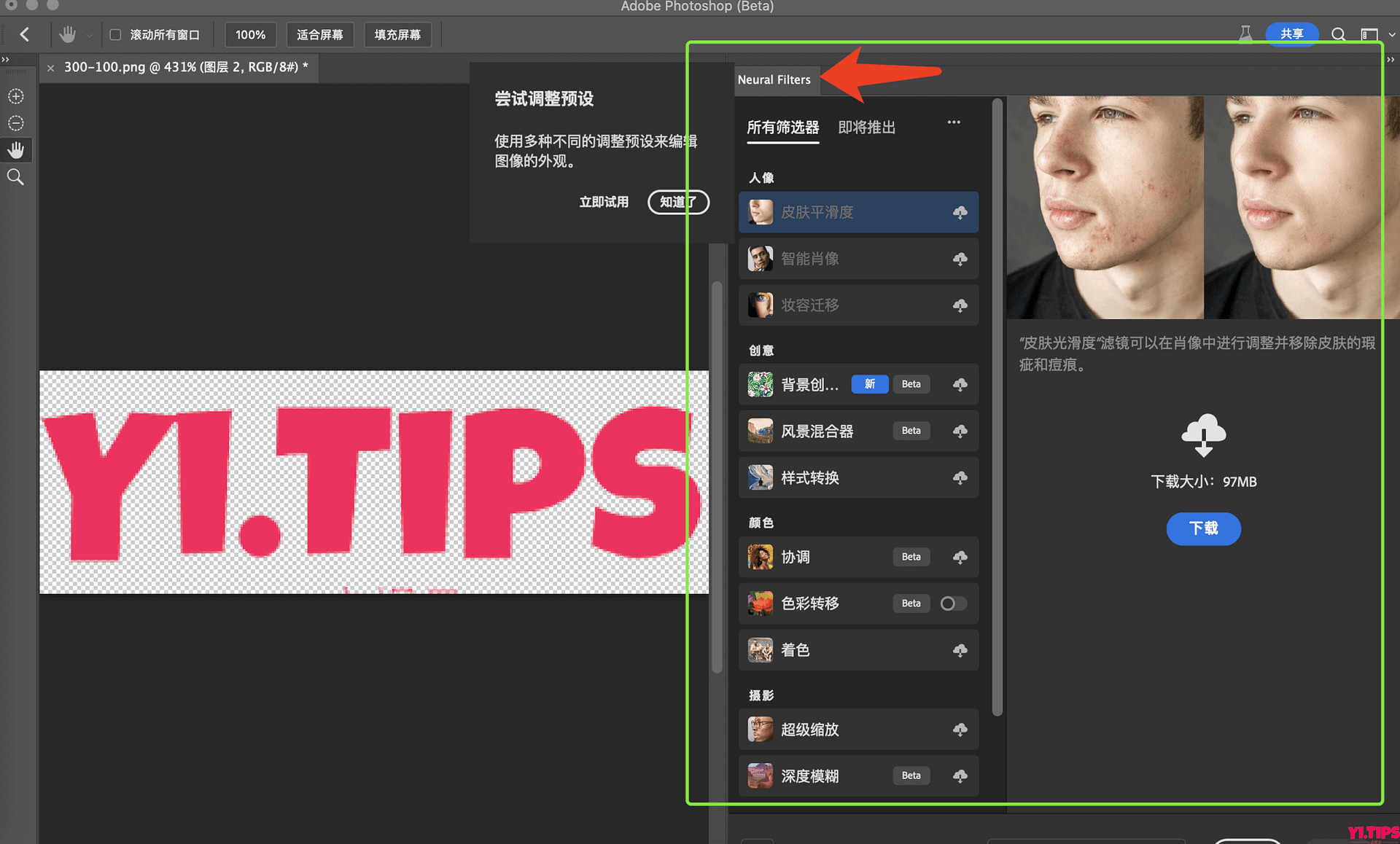Click the dashed zoom-in plus icon
Image resolution: width=1400 pixels, height=844 pixels.
coord(16,95)
